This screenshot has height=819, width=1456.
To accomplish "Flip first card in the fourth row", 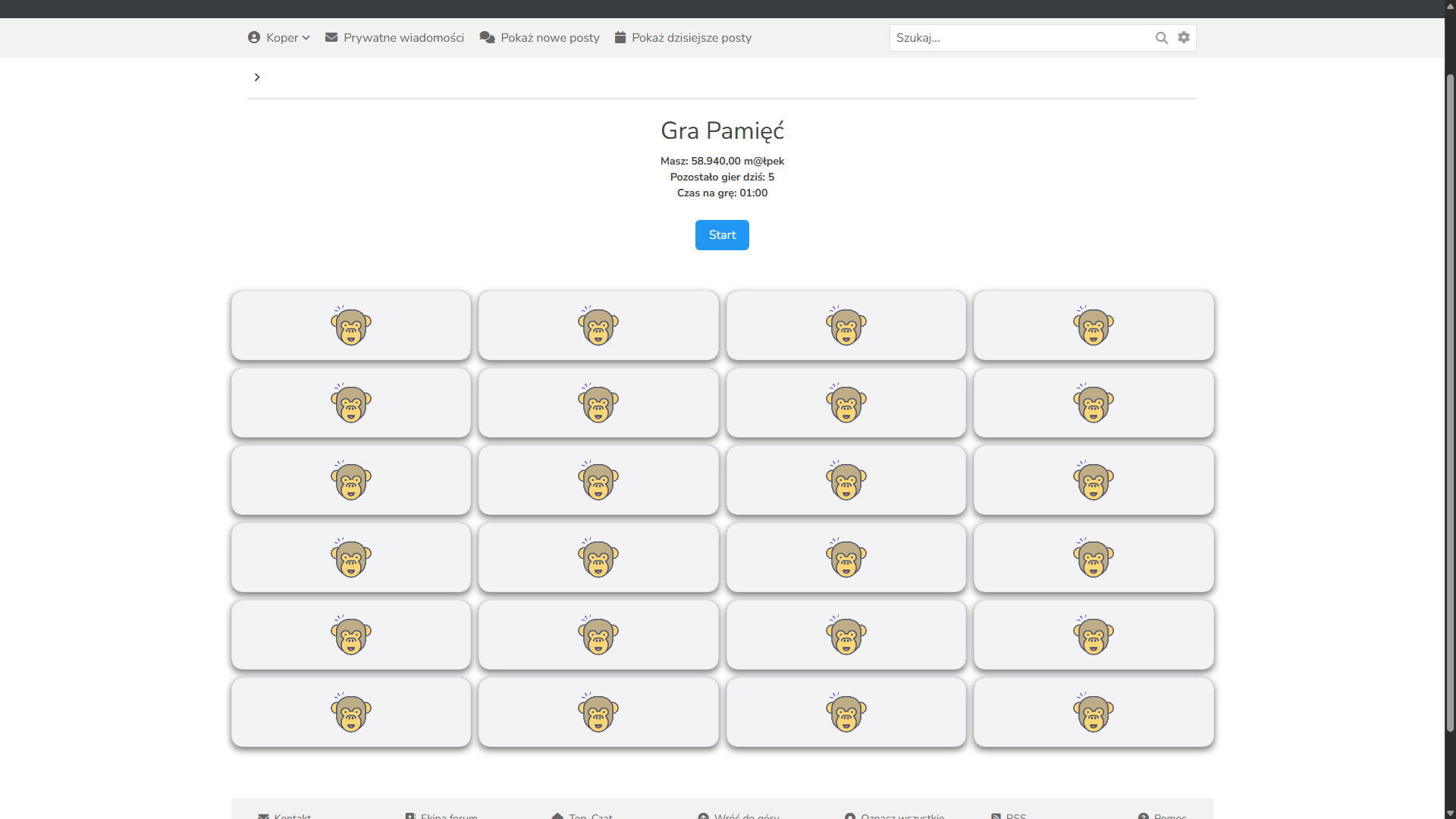I will pos(351,557).
